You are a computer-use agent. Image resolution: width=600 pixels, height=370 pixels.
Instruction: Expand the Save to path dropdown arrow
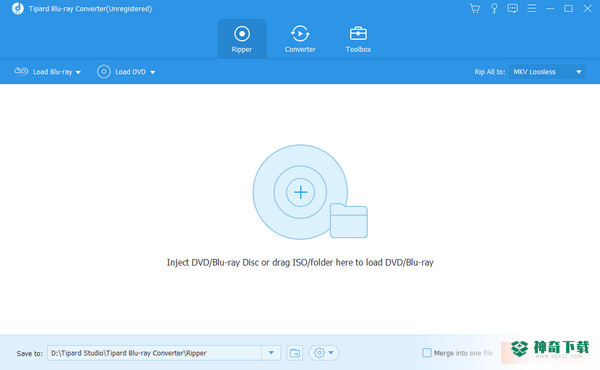pos(271,353)
